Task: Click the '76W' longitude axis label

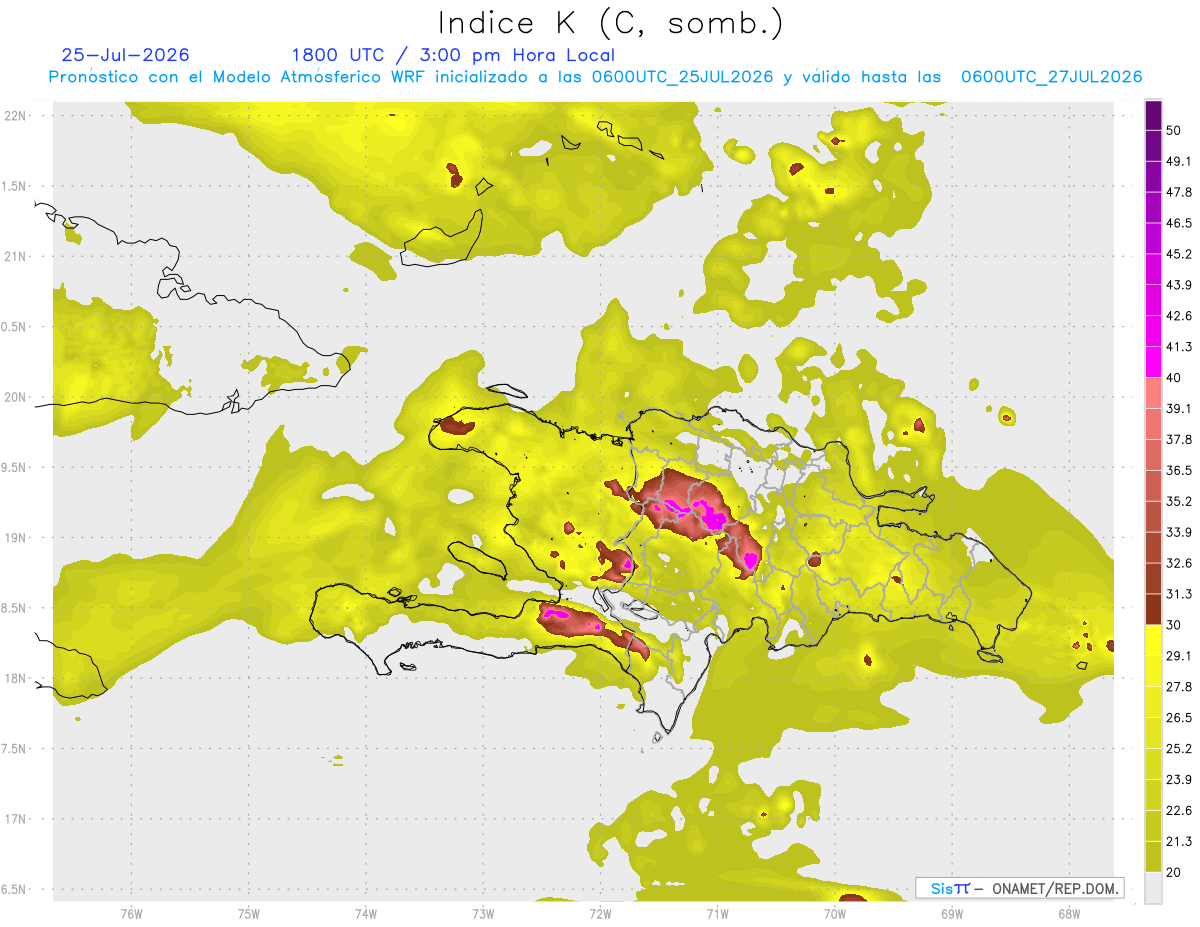Action: tap(132, 913)
